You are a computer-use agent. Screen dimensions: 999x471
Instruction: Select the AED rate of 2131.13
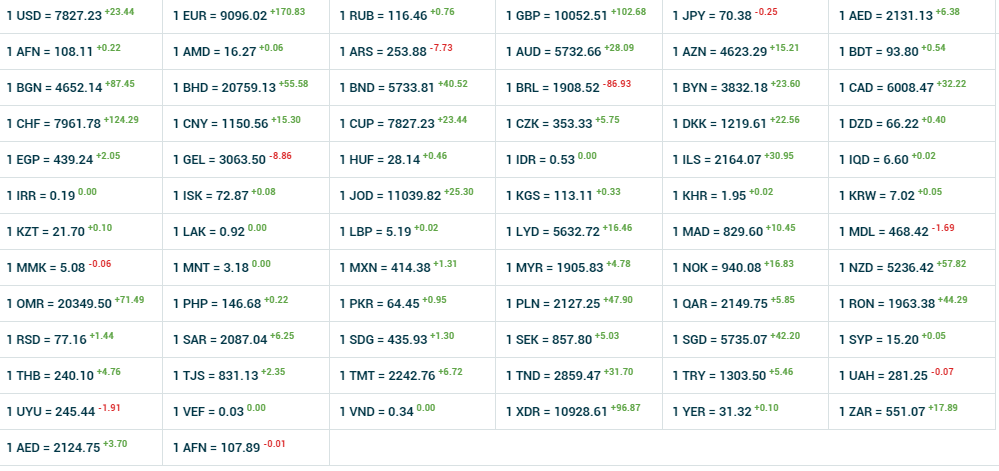click(885, 16)
